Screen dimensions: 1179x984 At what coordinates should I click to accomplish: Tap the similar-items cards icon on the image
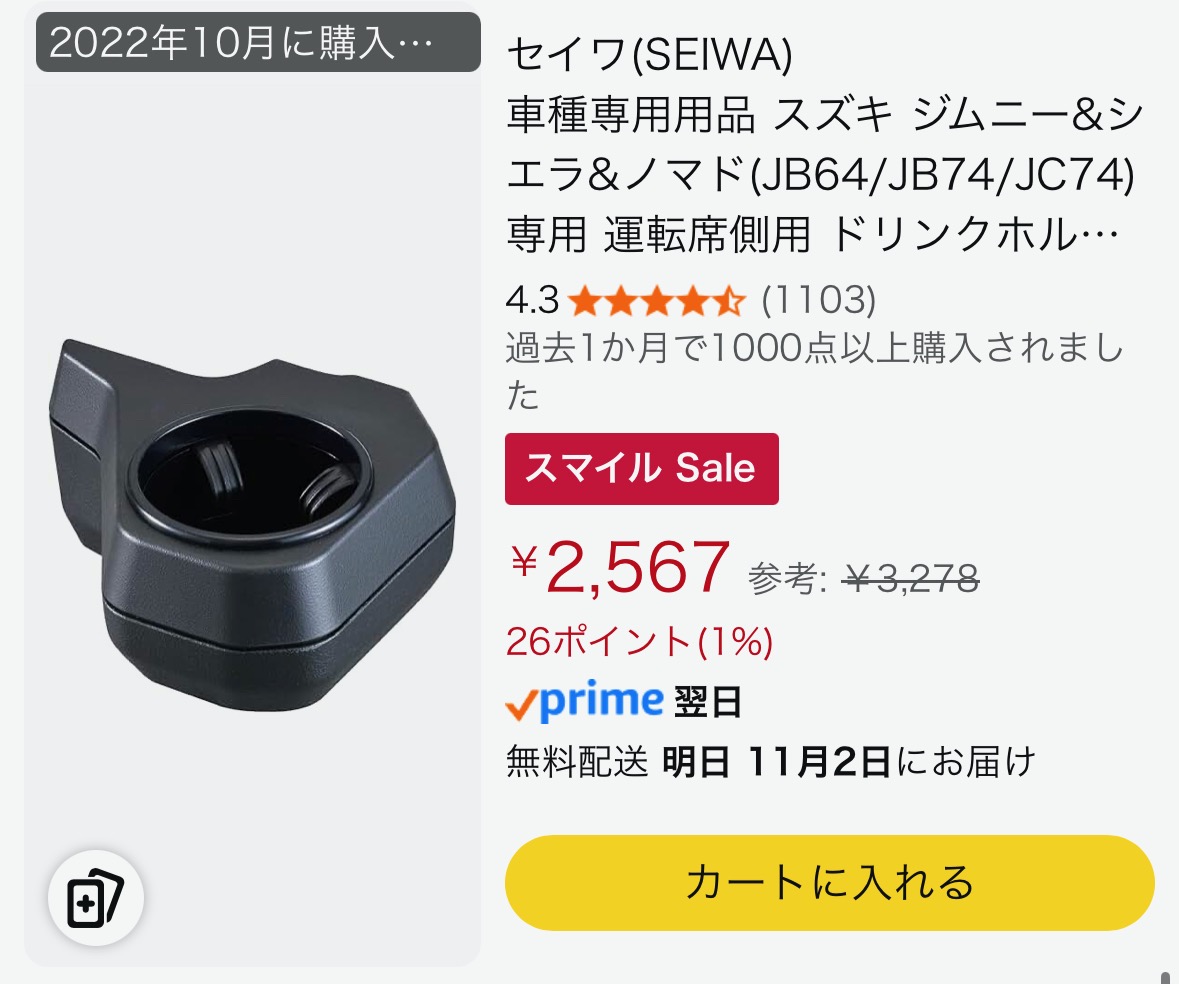(x=95, y=898)
